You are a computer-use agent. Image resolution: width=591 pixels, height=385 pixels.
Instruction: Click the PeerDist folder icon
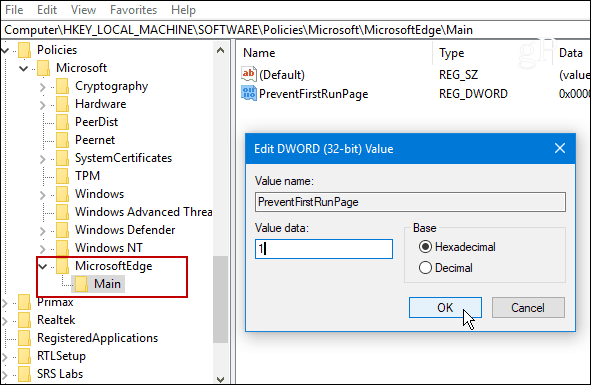pyautogui.click(x=62, y=122)
